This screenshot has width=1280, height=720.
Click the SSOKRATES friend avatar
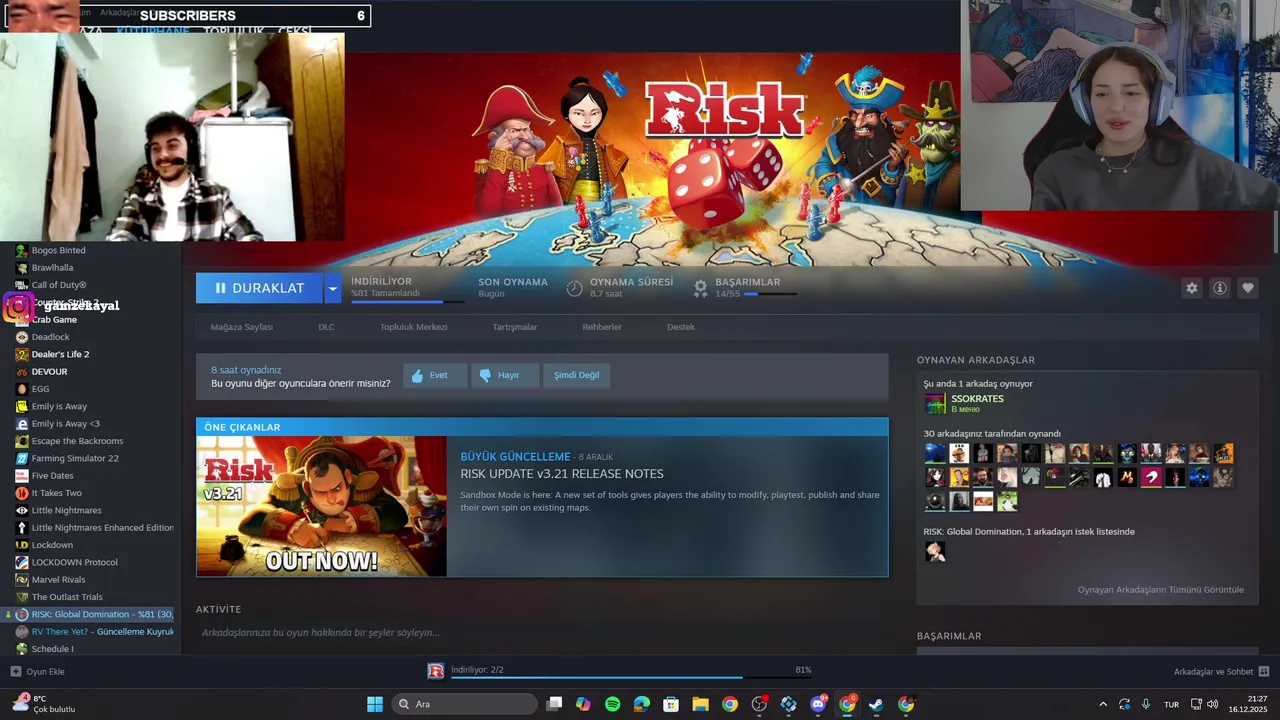935,403
